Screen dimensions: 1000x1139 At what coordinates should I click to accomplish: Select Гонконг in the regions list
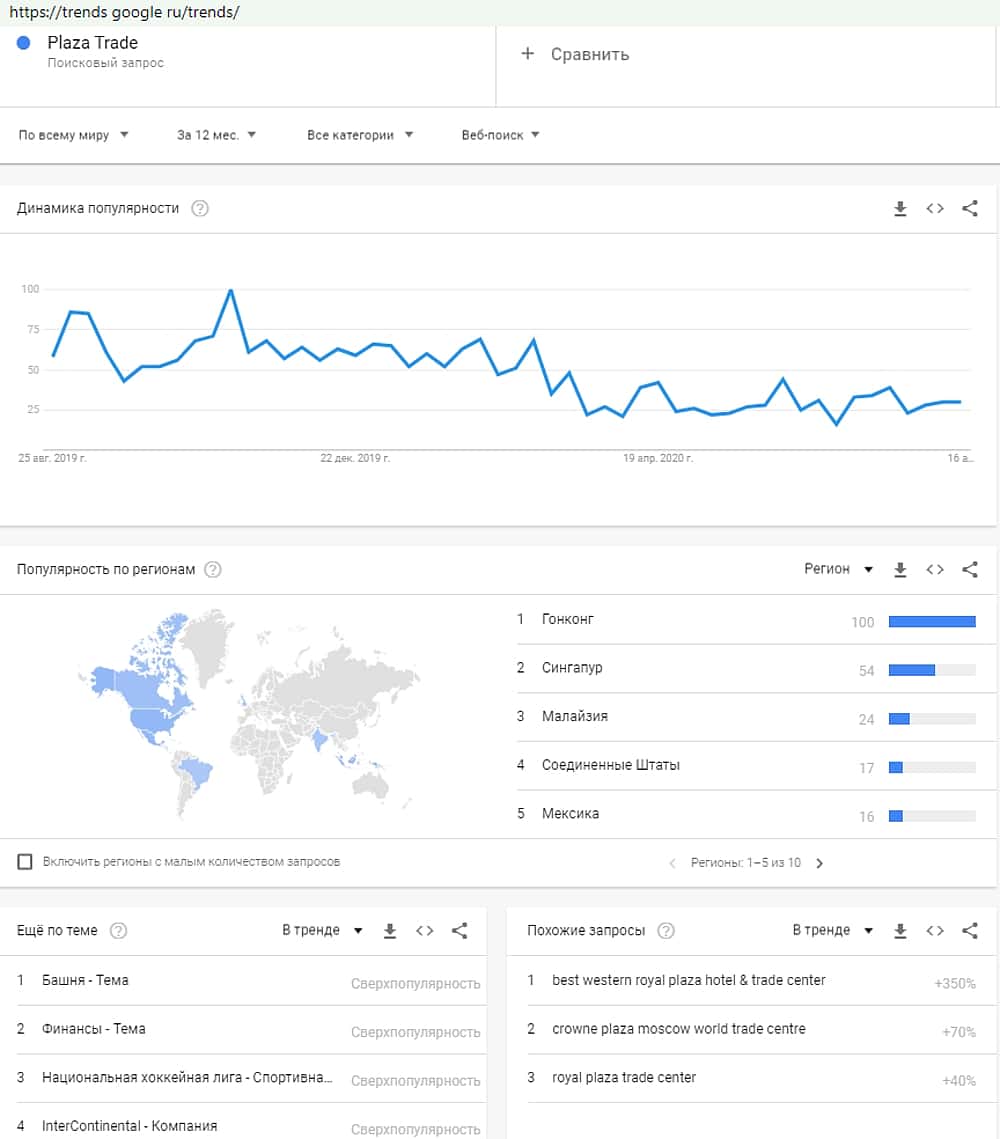tap(568, 620)
